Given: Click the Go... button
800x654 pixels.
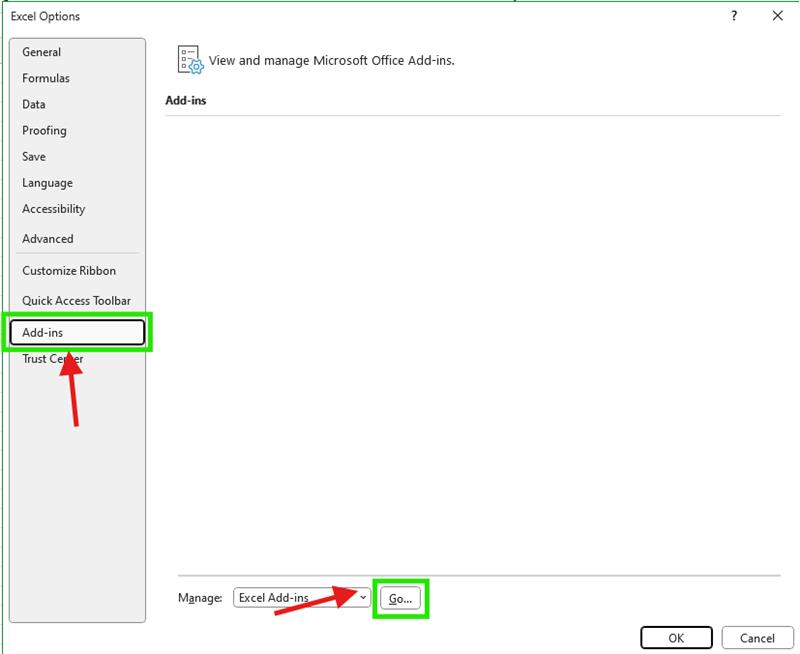Looking at the screenshot, I should pos(401,598).
